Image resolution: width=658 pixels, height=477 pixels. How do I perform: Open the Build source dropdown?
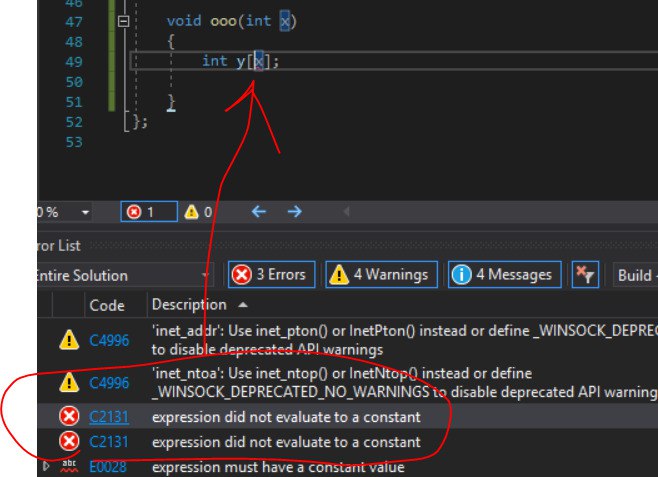pos(635,275)
